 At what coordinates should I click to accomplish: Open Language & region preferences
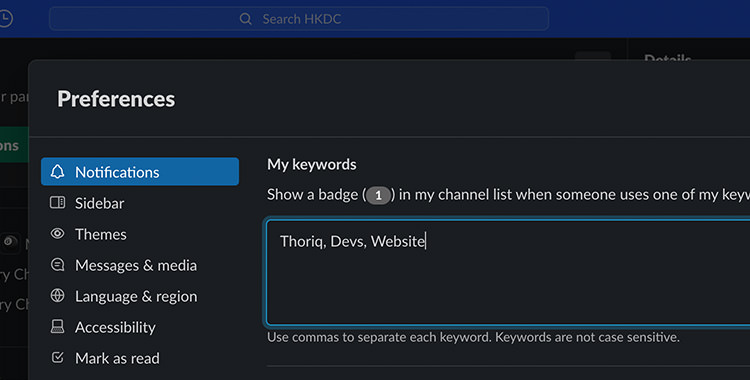pyautogui.click(x=140, y=296)
